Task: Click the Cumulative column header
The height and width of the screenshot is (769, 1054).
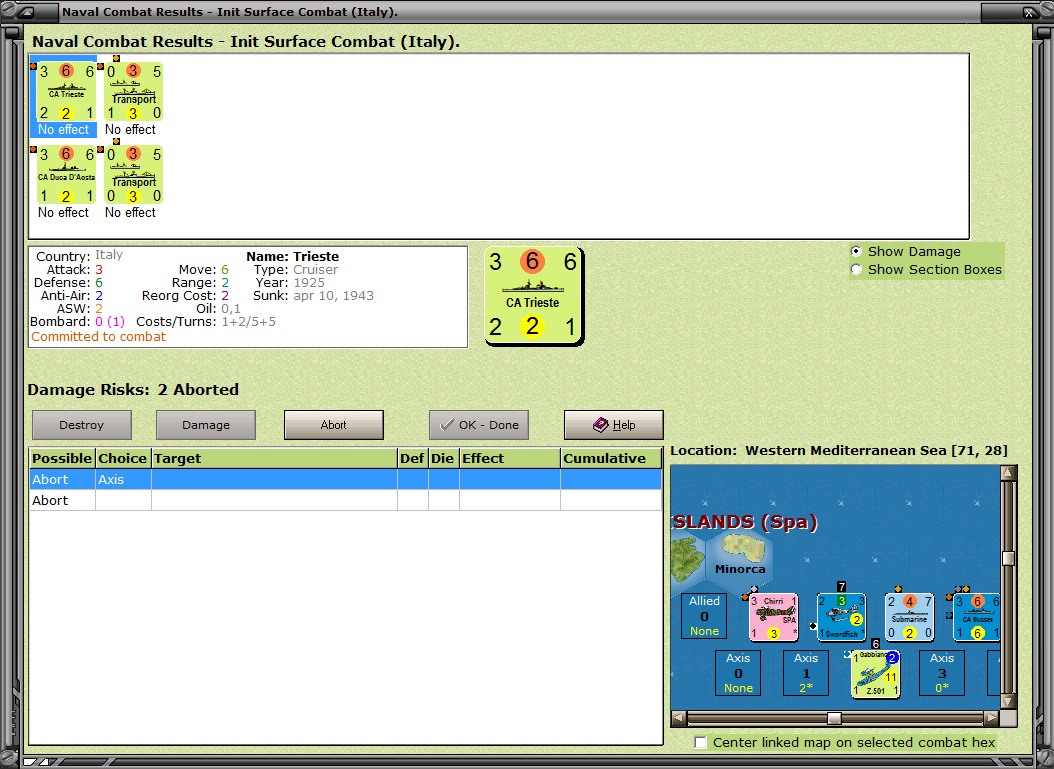Action: point(611,458)
